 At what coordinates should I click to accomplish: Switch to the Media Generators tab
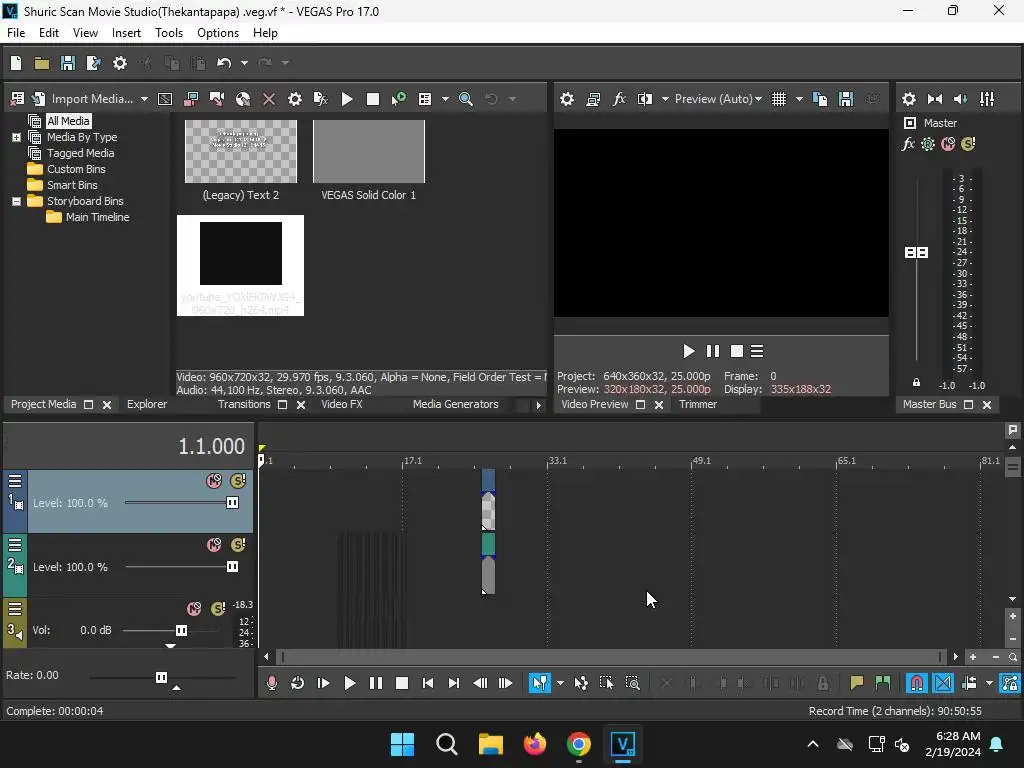click(x=455, y=404)
